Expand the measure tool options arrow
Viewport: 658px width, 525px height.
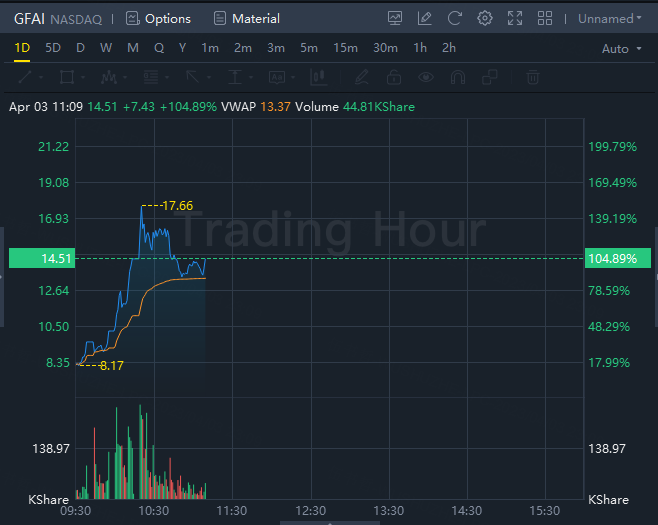[x=251, y=78]
